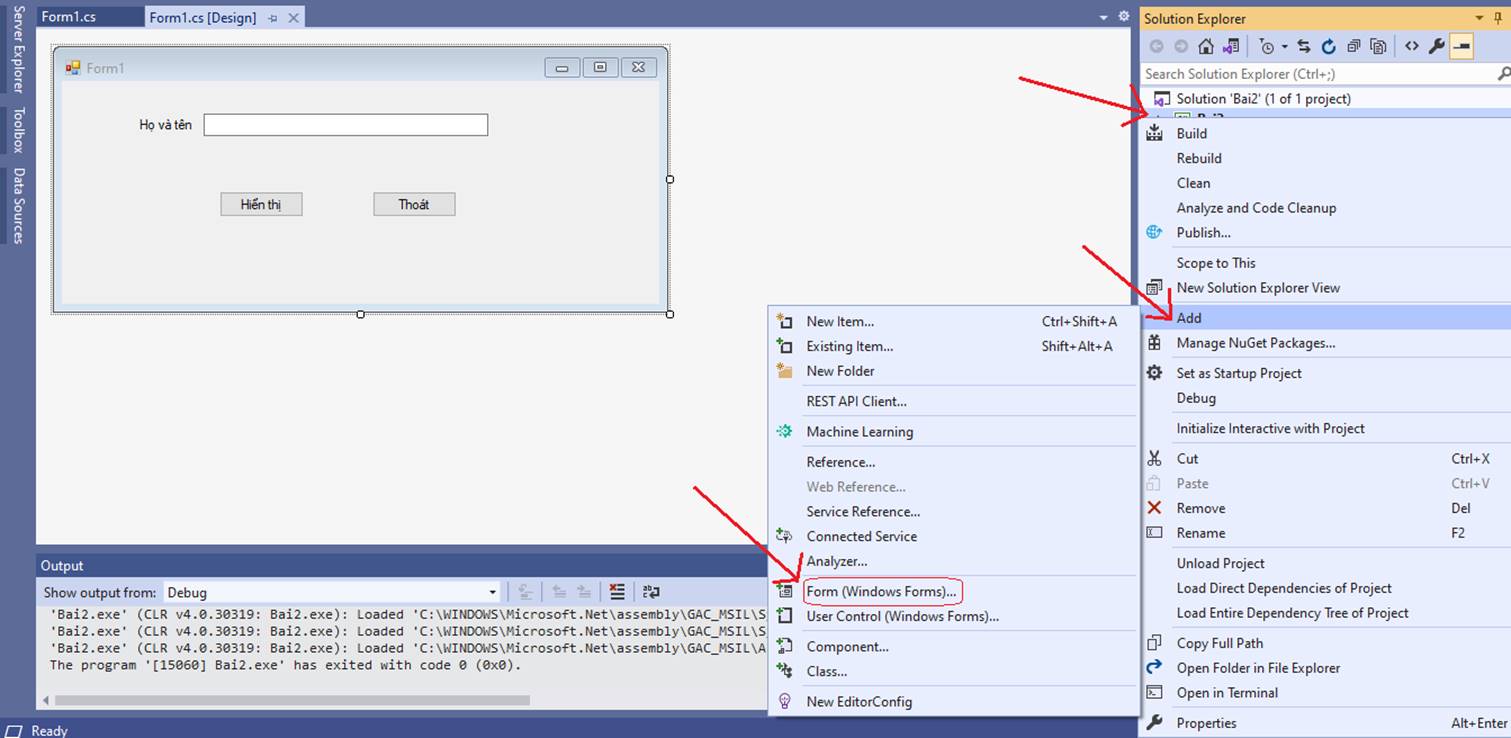The width and height of the screenshot is (1511, 738).
Task: Click the Manage NuGet Packages icon
Action: tap(1155, 343)
